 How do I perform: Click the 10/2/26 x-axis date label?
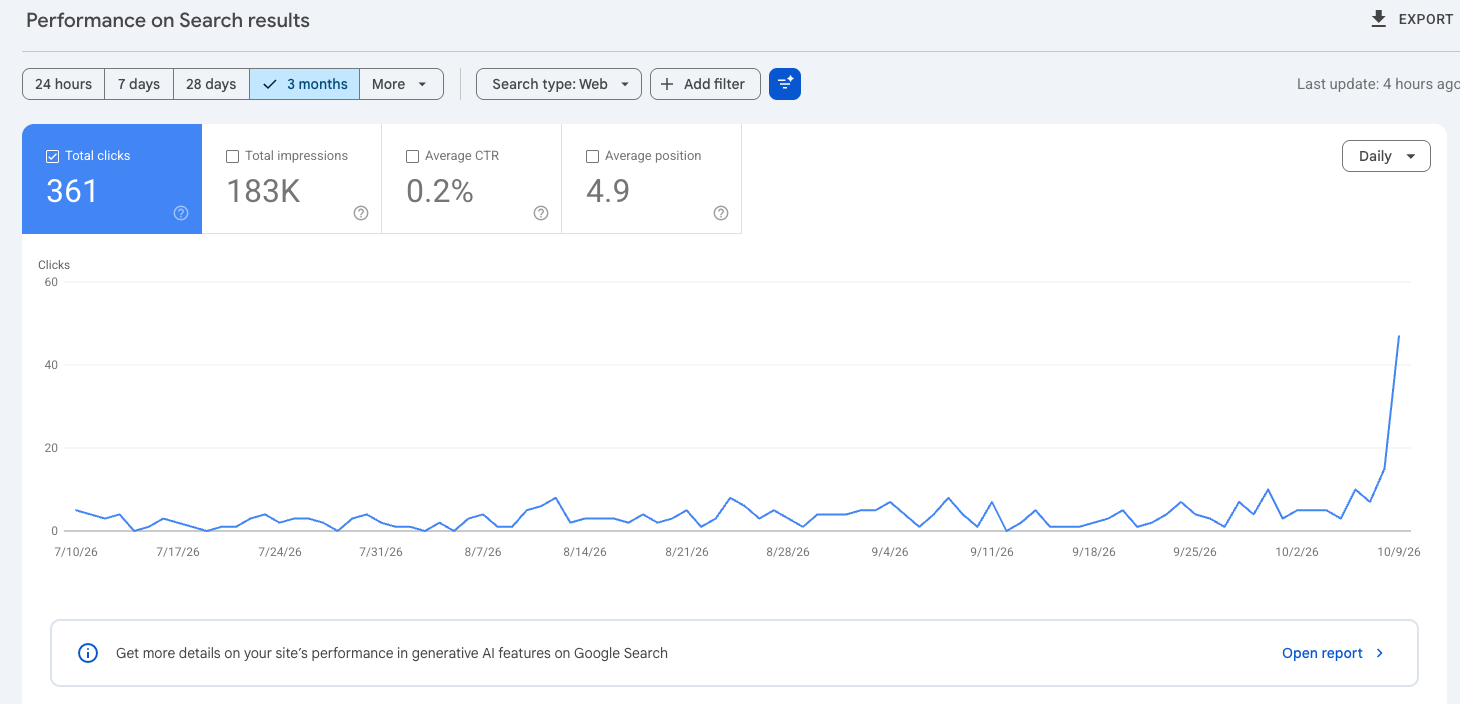[1297, 552]
